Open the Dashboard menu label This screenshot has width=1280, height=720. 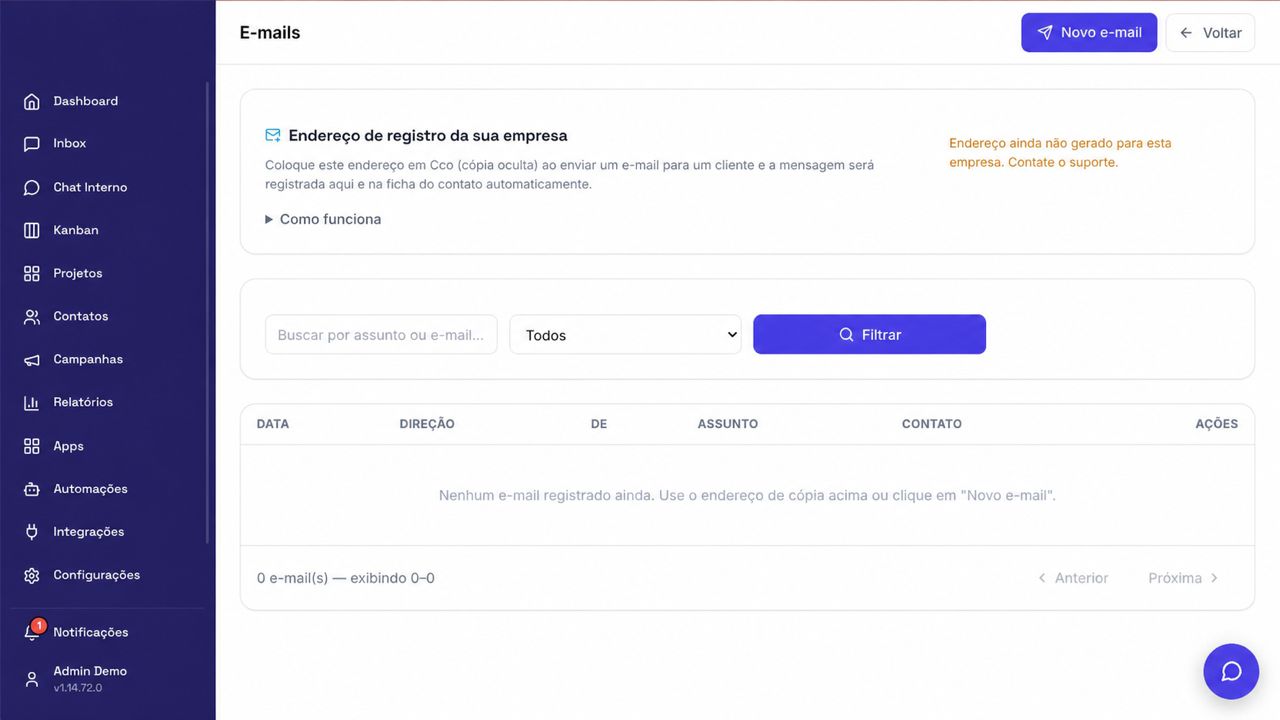86,101
